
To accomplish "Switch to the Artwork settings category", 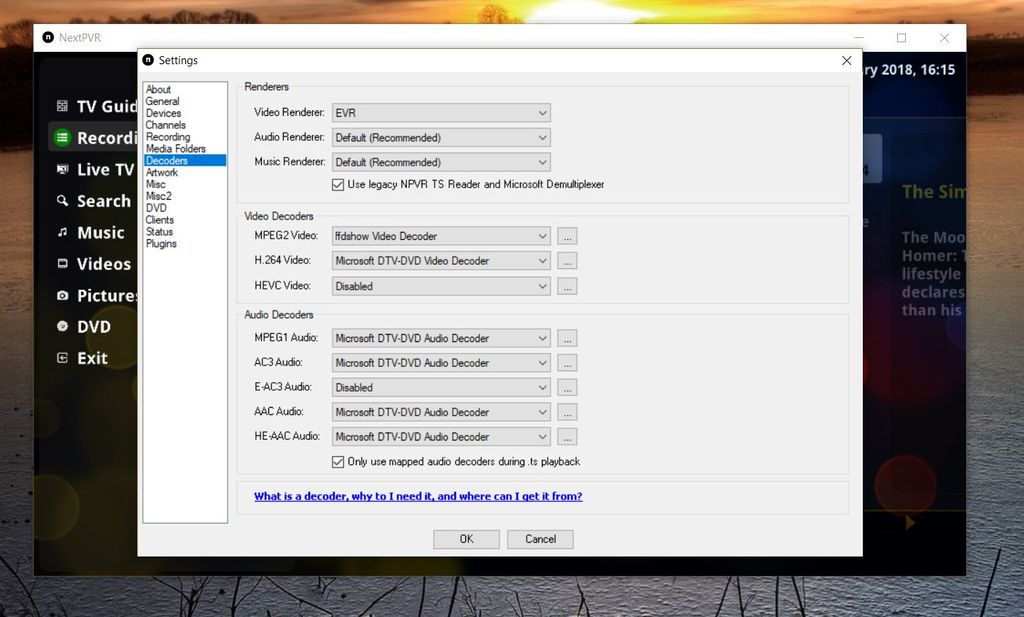I will pos(160,172).
